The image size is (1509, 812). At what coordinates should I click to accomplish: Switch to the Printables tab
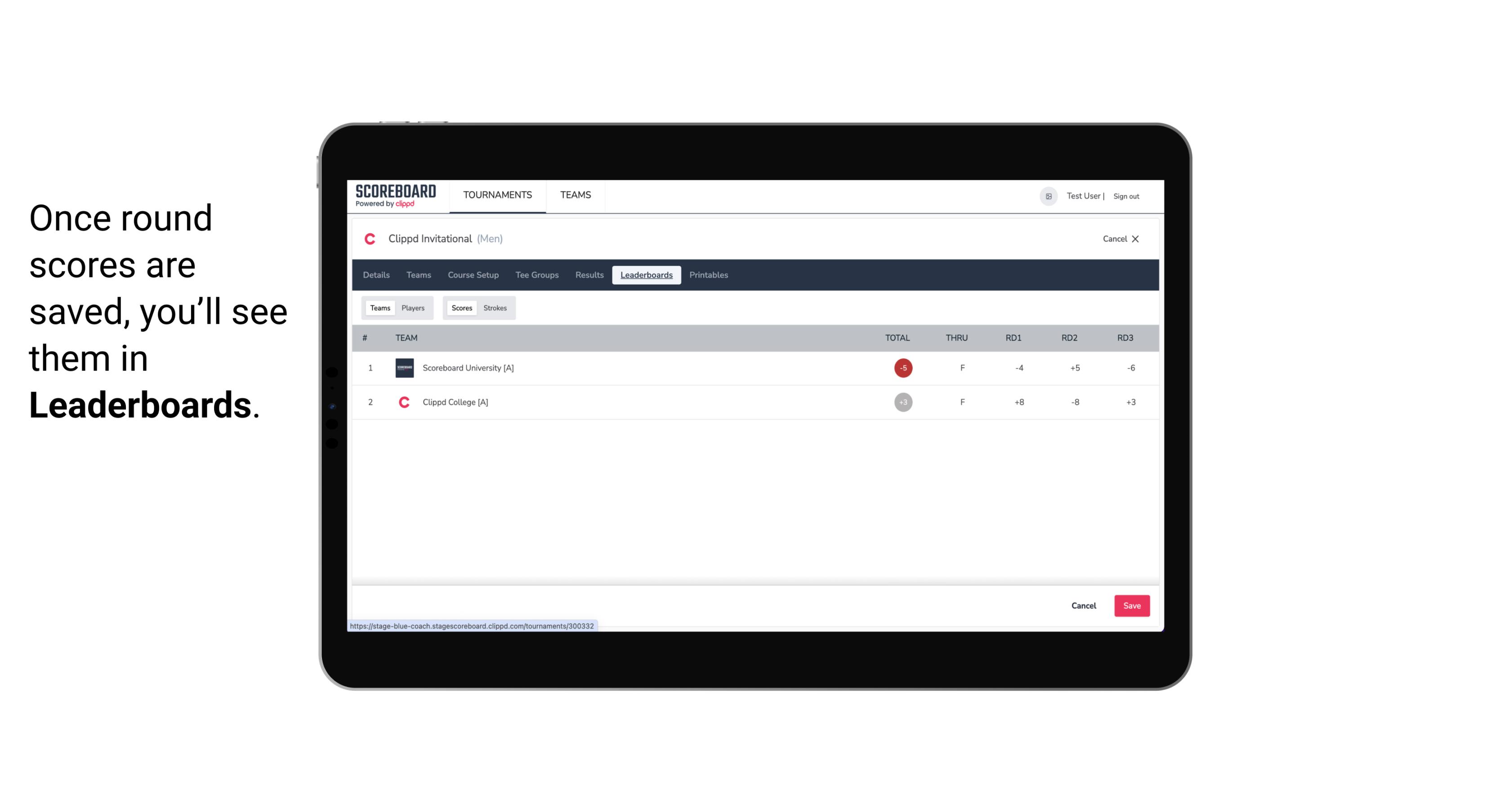[x=709, y=275]
